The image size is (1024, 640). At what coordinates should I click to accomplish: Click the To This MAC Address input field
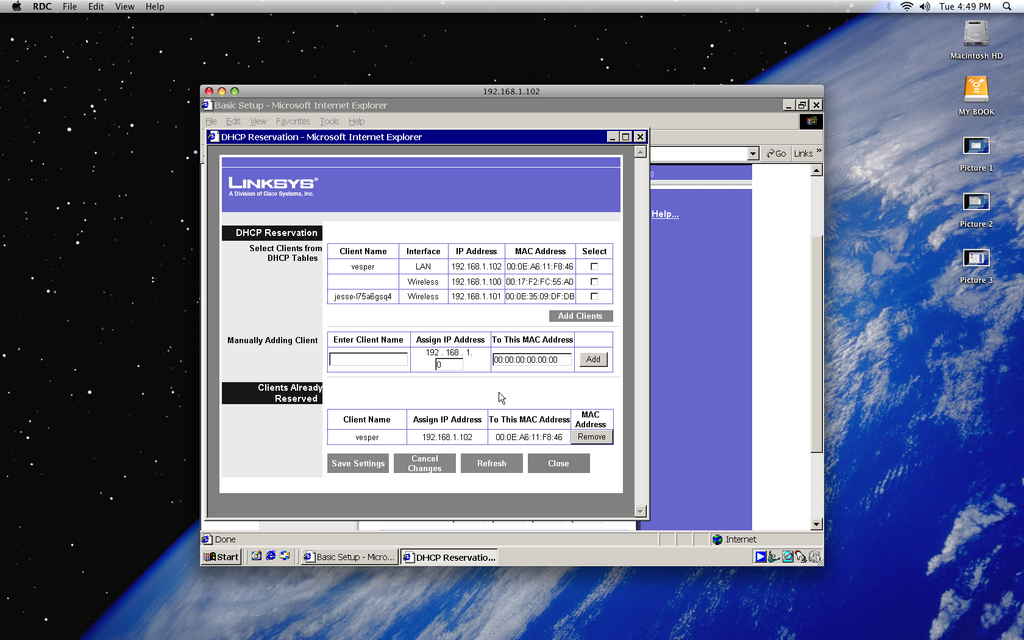532,359
